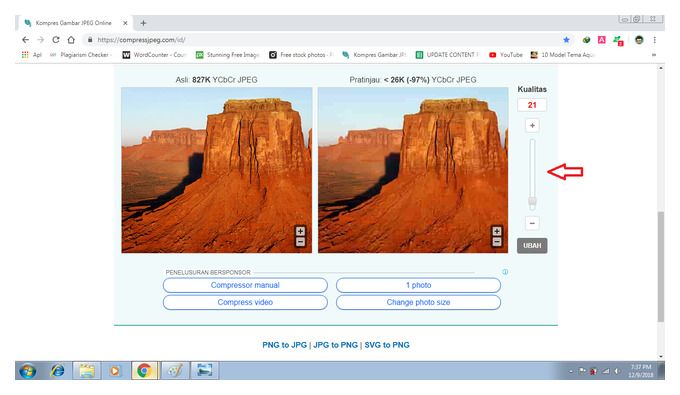The image size is (680, 395).
Task: Decrease quality with the minus button
Action: coord(532,223)
